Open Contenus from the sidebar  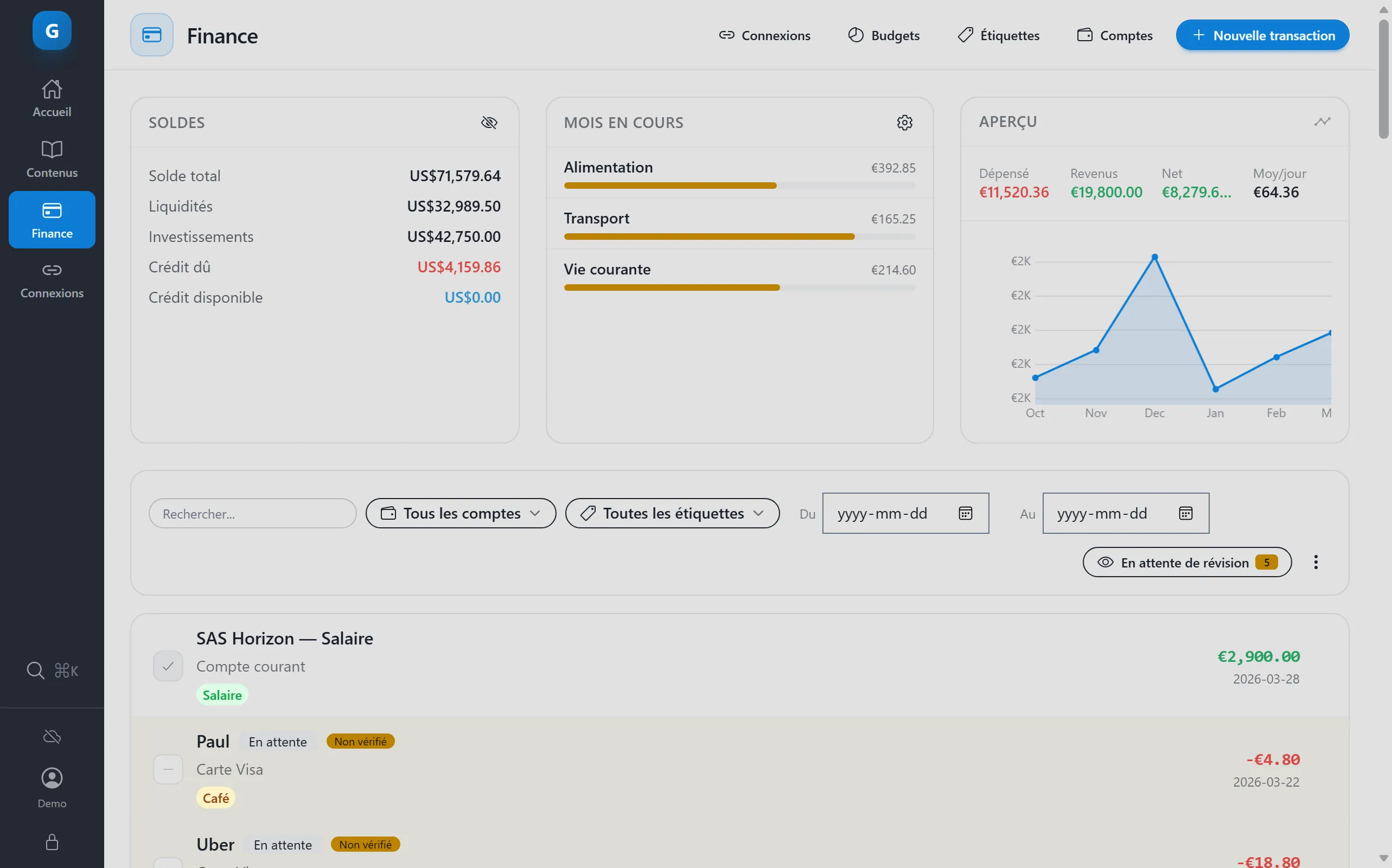52,159
